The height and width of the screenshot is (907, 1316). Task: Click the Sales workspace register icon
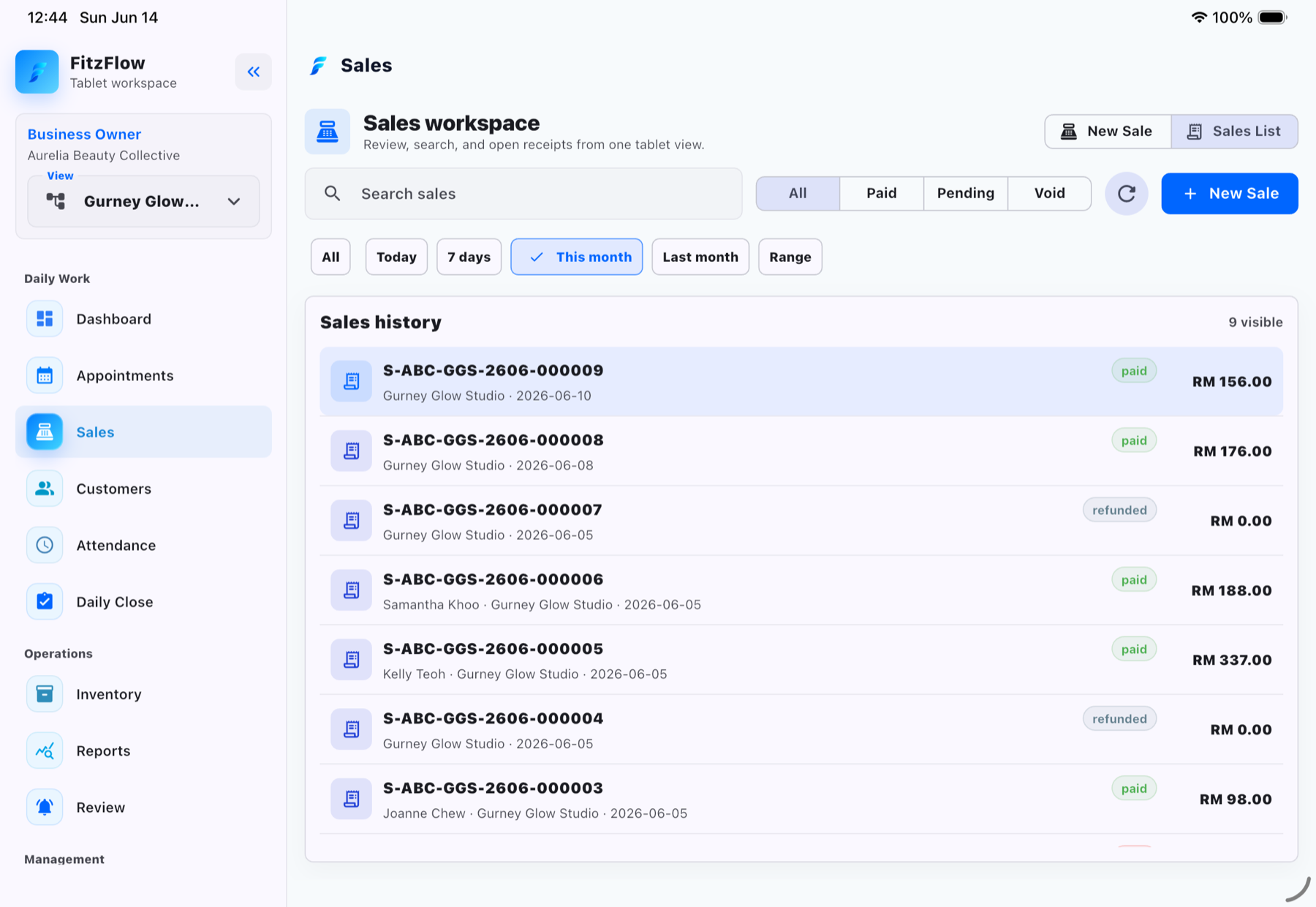[x=328, y=132]
